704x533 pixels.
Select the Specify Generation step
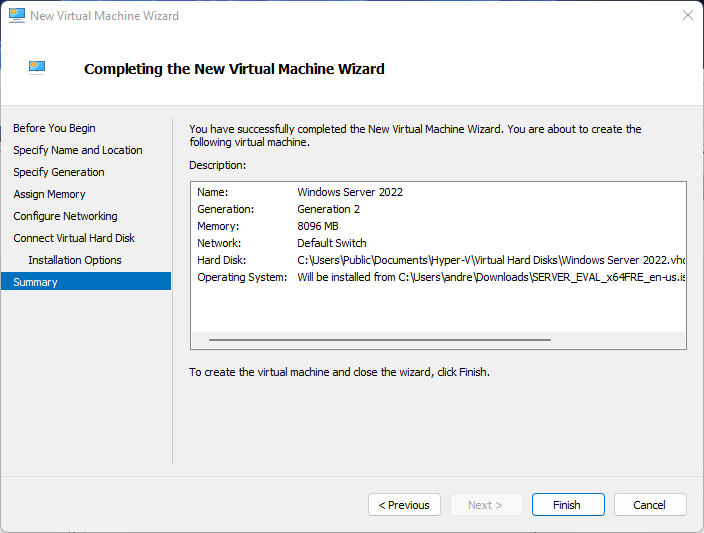59,172
